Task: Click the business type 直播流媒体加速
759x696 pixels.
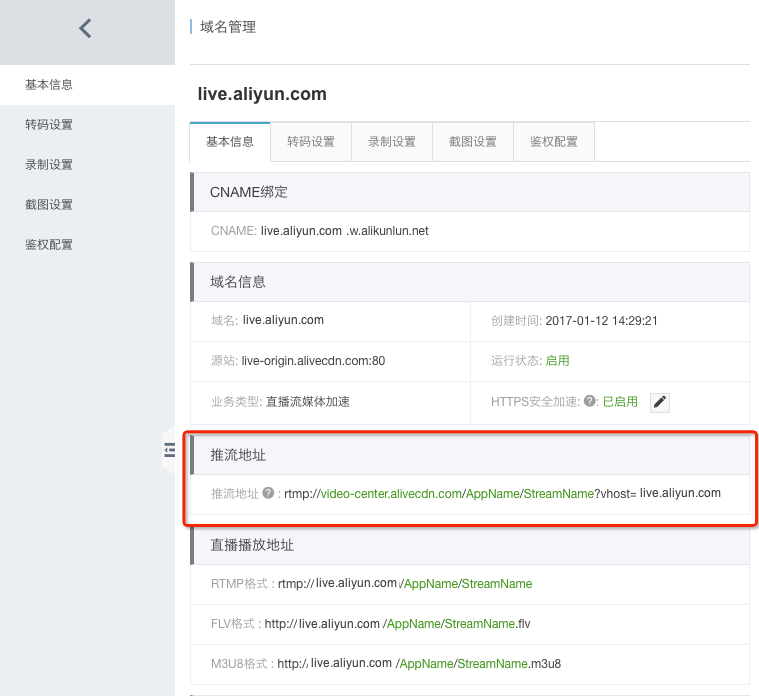Action: pyautogui.click(x=308, y=402)
